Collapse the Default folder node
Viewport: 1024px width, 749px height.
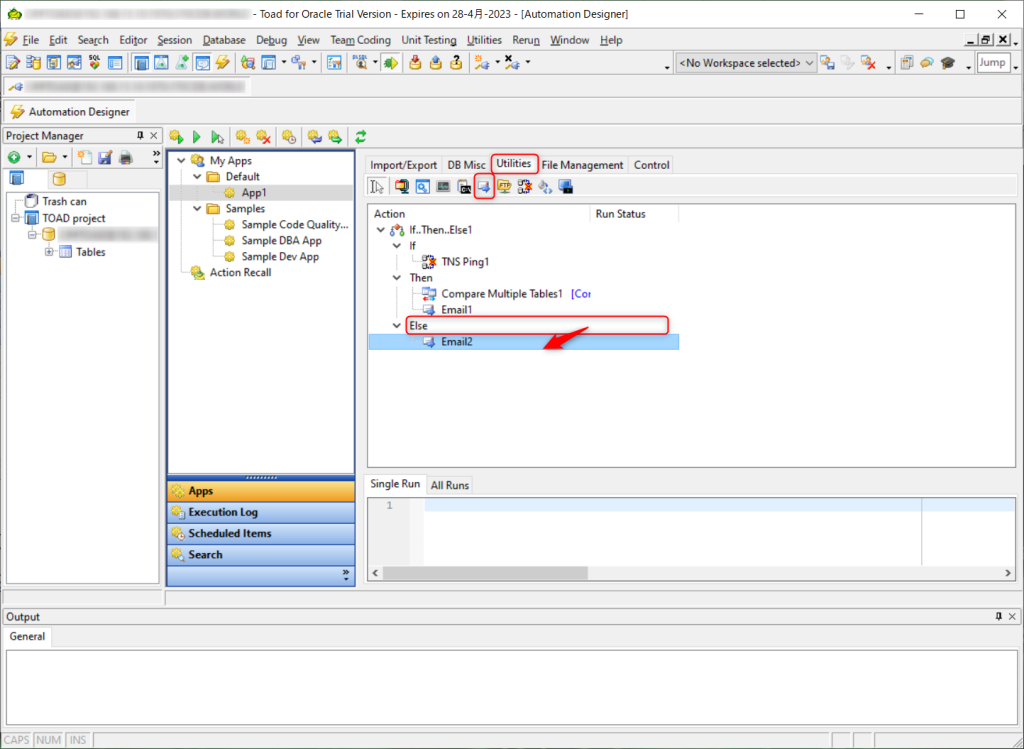(x=197, y=177)
